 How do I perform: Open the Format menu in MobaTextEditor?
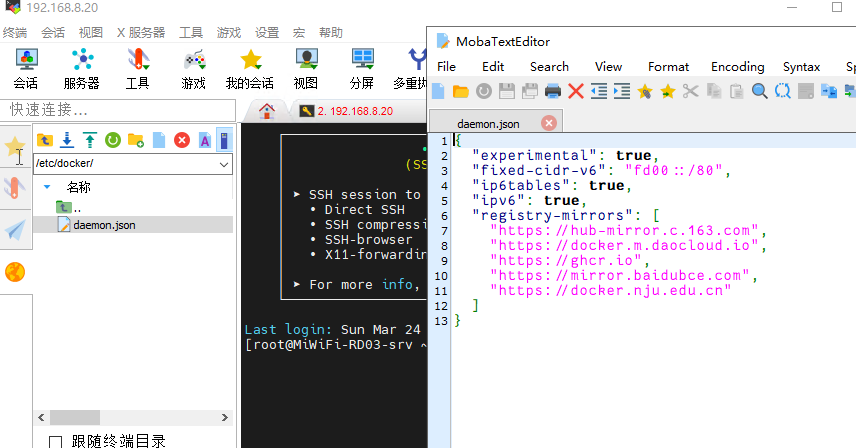[x=668, y=67]
